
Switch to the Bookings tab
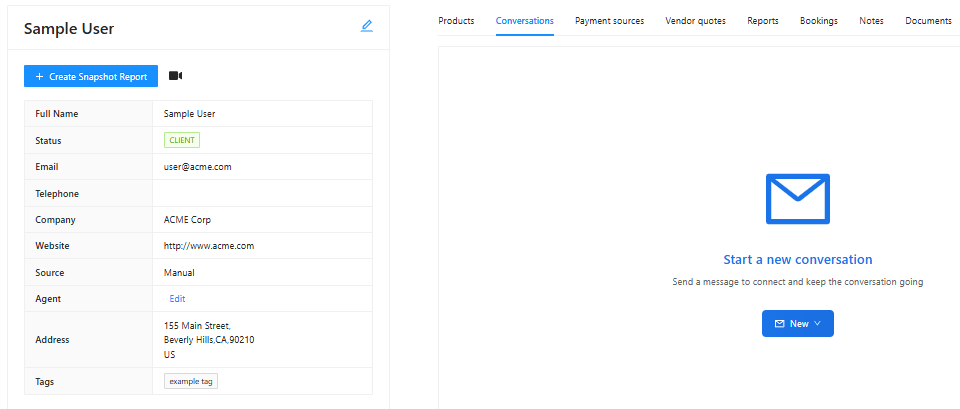[819, 21]
